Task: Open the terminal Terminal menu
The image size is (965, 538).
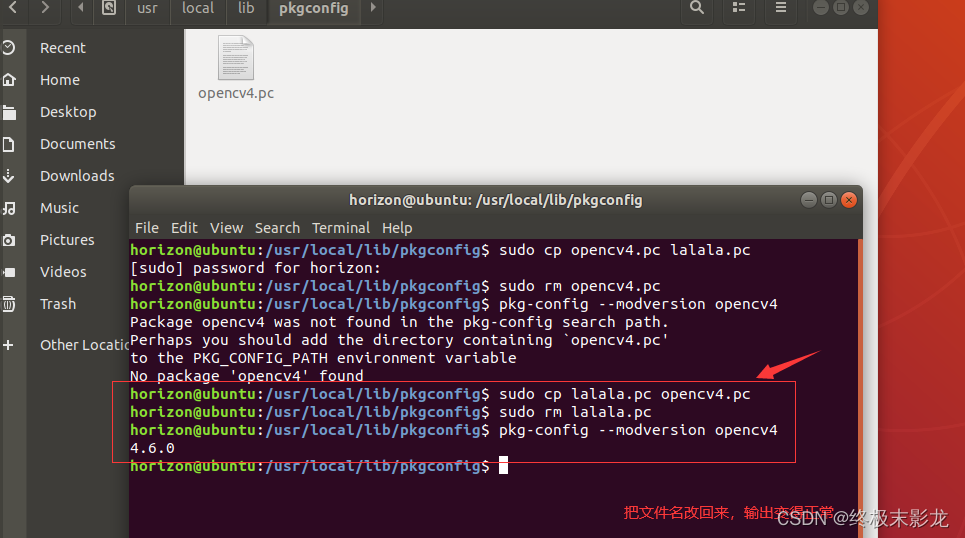Action: (x=341, y=228)
